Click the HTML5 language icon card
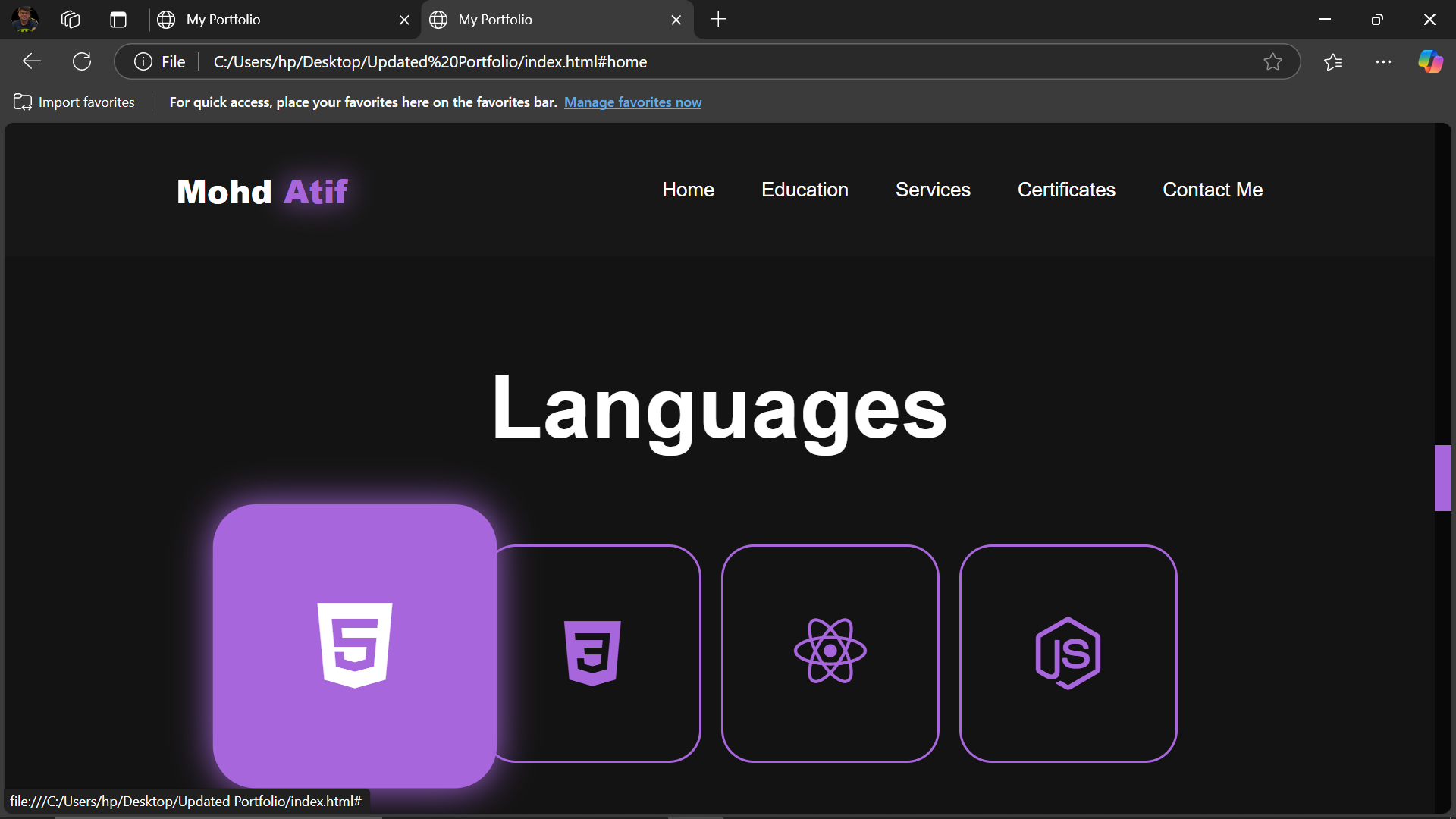Screen dimensions: 1456x819 [353, 645]
